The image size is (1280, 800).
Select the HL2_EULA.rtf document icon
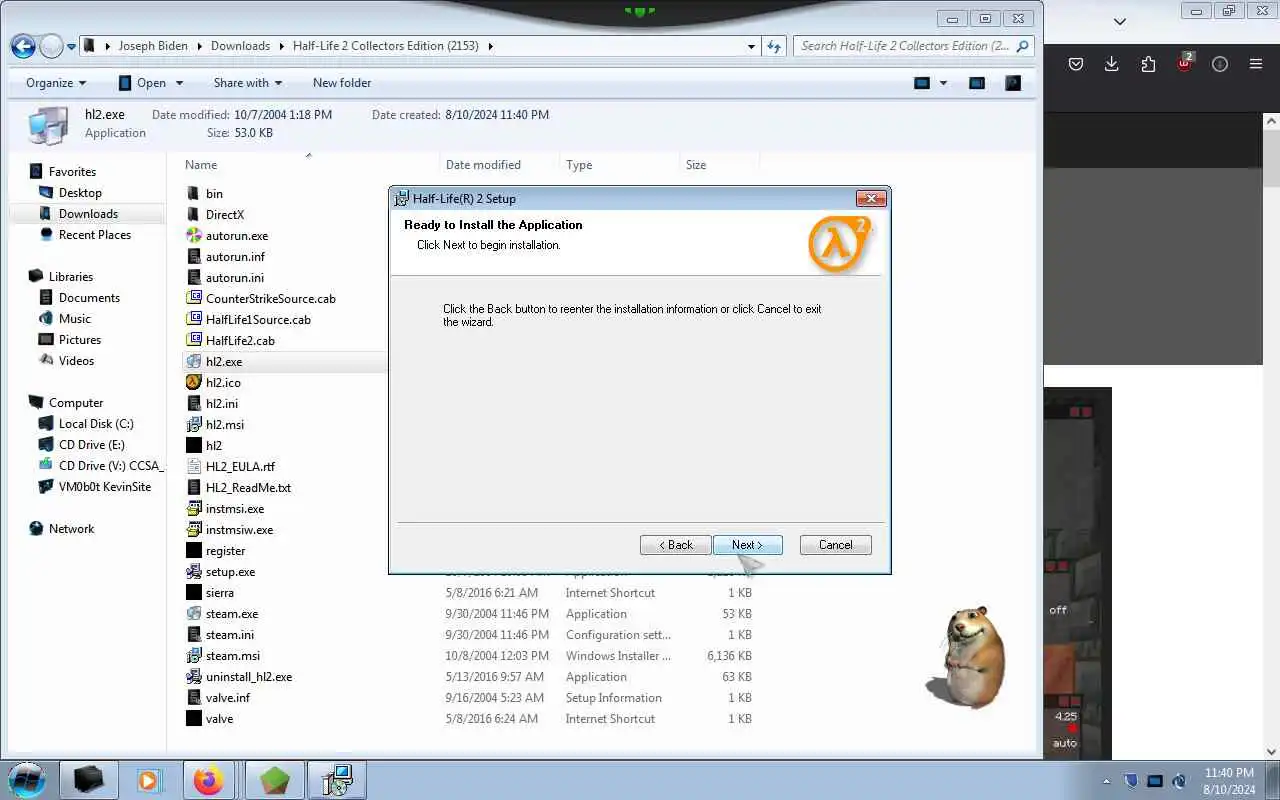coord(194,466)
